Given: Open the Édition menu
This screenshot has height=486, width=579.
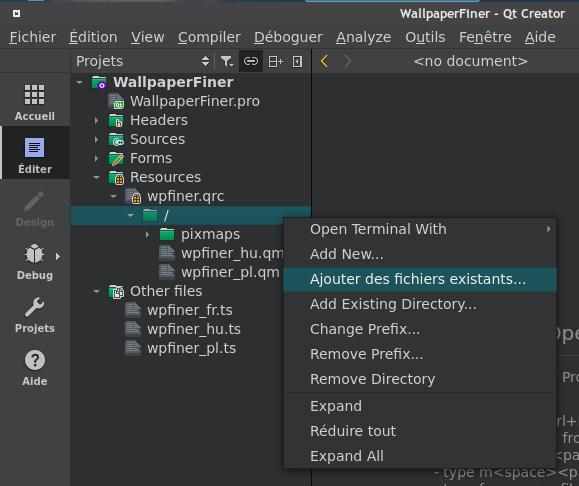Looking at the screenshot, I should 93,37.
